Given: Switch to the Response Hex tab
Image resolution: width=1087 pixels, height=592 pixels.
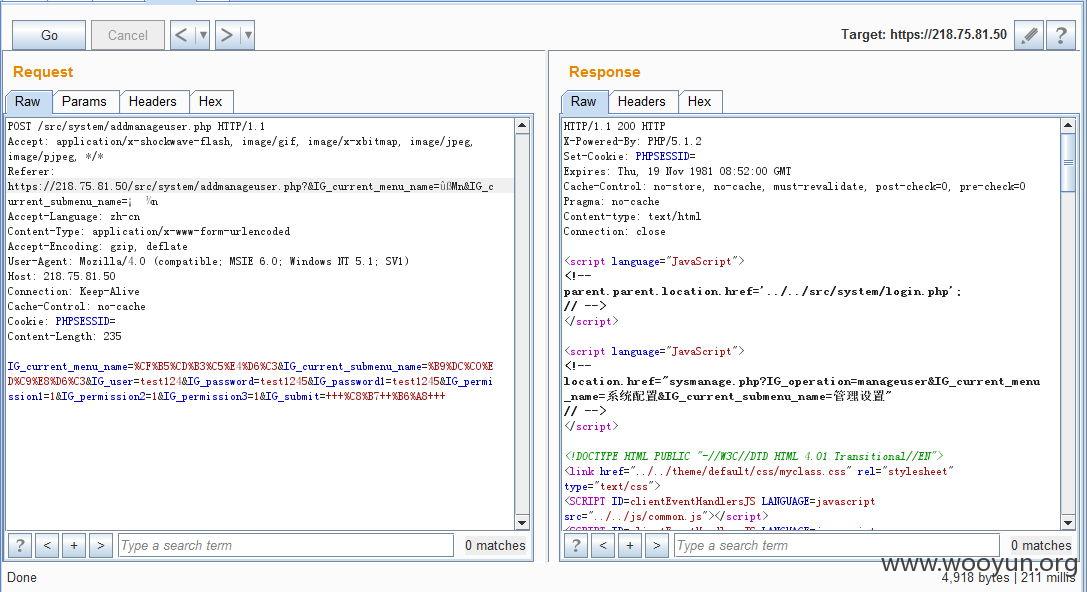Looking at the screenshot, I should point(699,101).
